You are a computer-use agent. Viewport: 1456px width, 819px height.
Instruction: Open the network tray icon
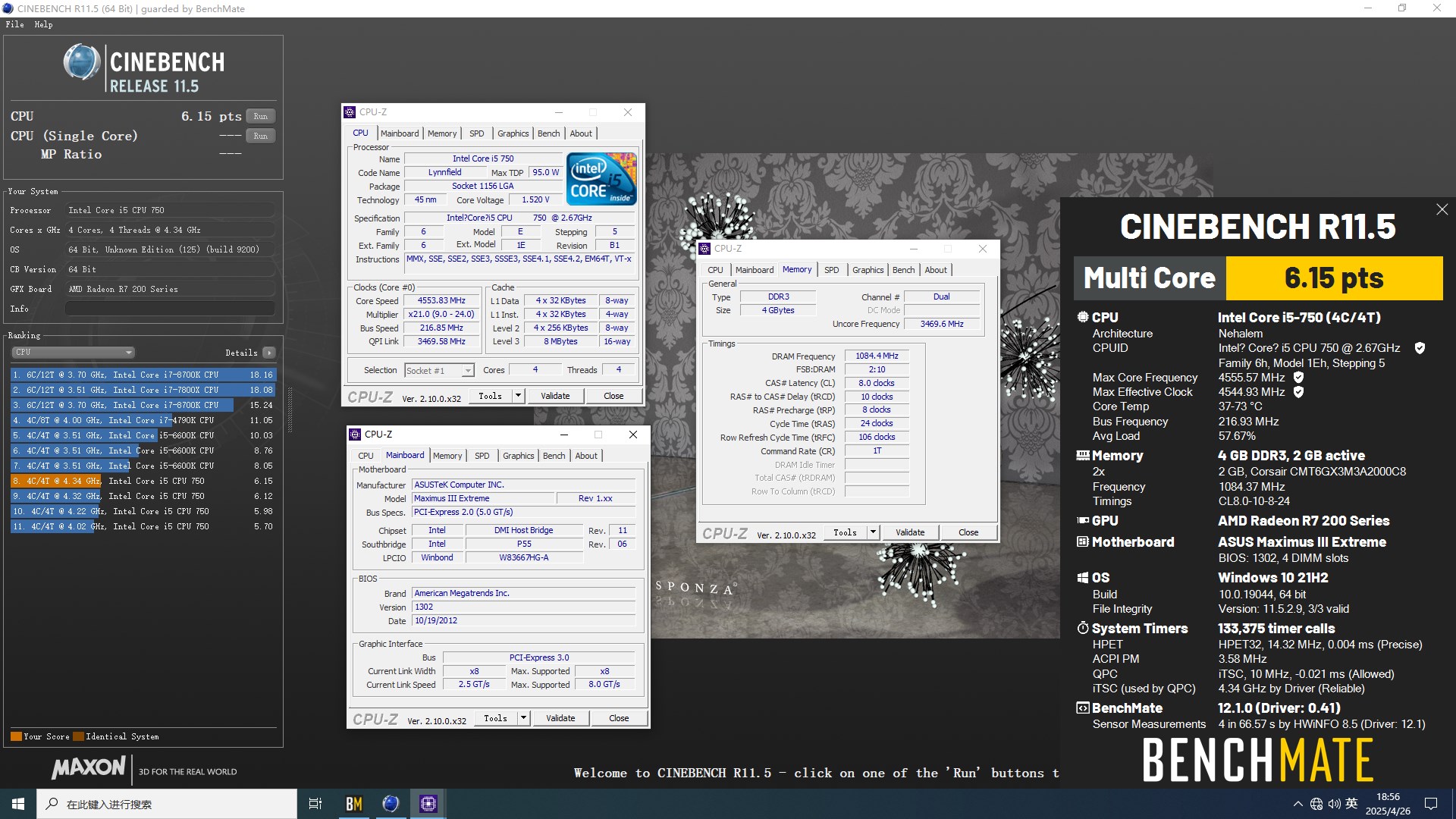tap(1316, 804)
